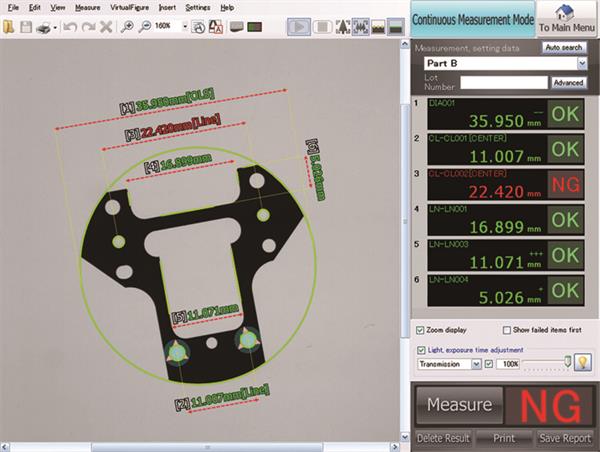Expand the Transmission light type dropdown
600x452 pixels.
(x=475, y=364)
